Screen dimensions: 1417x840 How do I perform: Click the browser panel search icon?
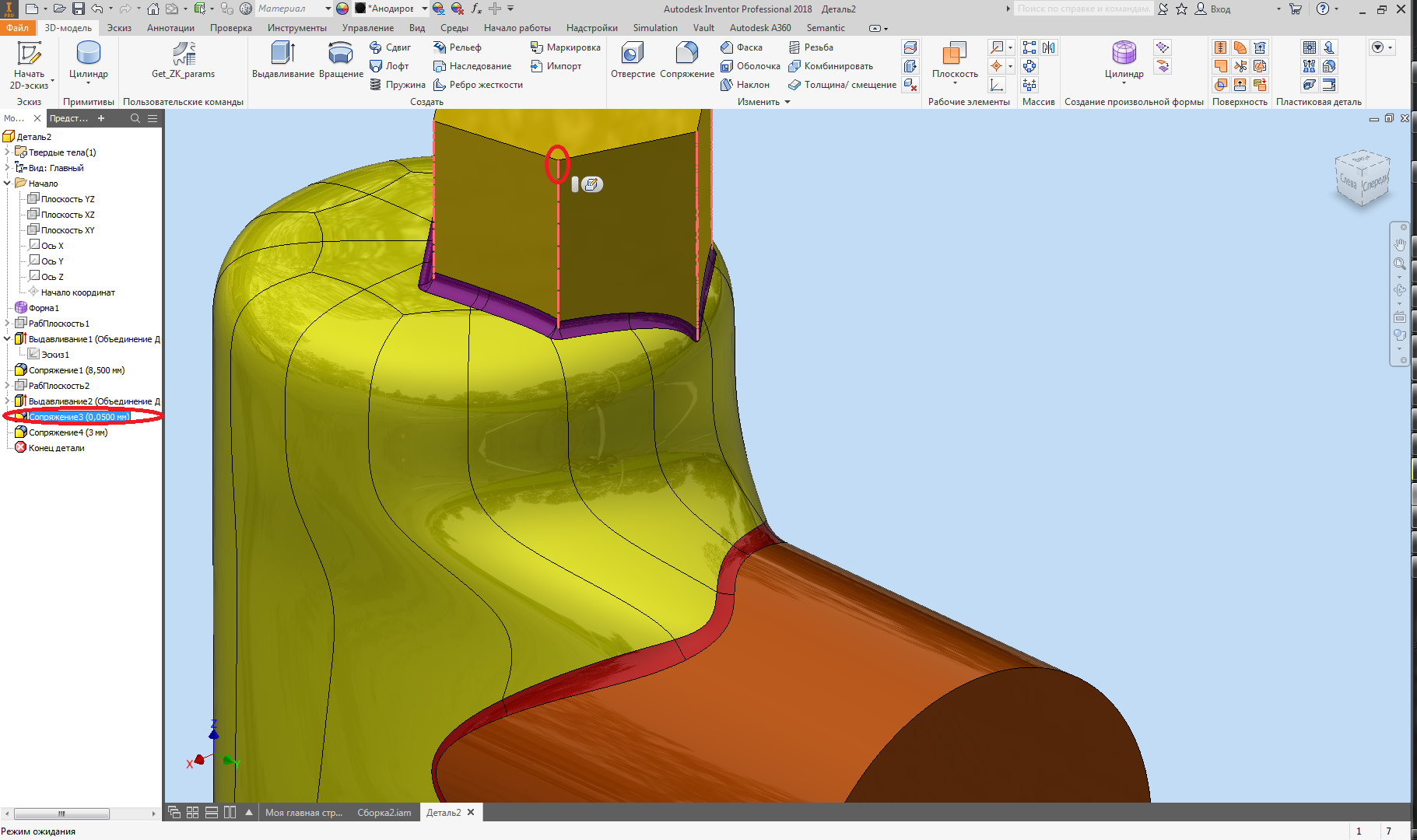click(x=135, y=118)
